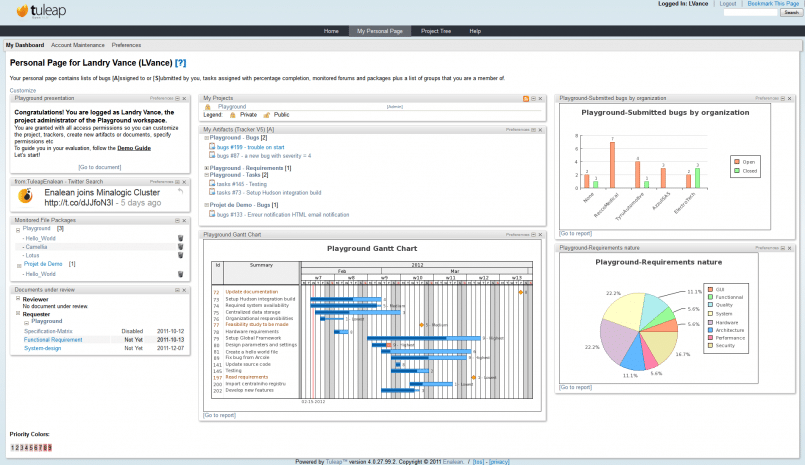Open the Demo Guide link
The width and height of the screenshot is (805, 465).
[x=134, y=148]
